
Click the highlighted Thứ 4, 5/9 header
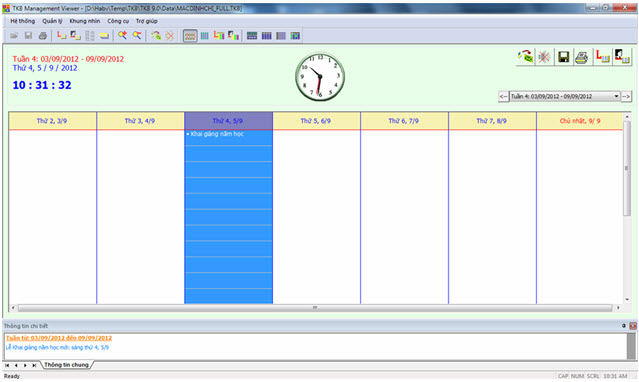click(228, 121)
